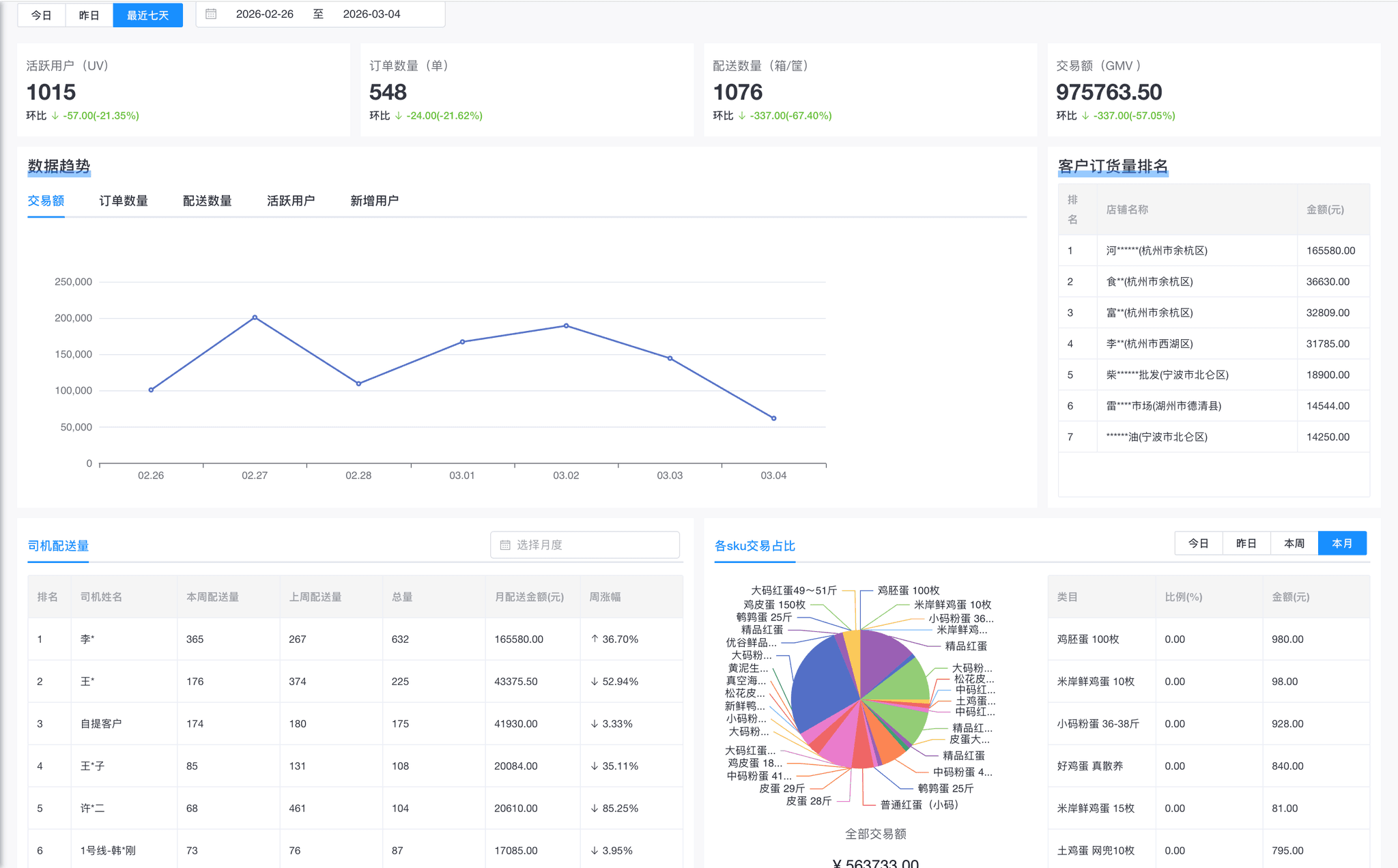Click 本月 button in sku section
The image size is (1398, 868).
click(x=1341, y=543)
